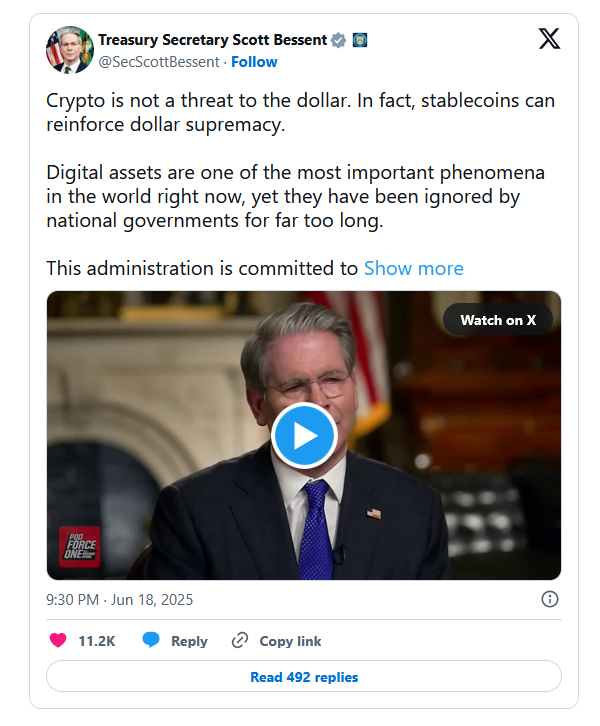Image resolution: width=600 pixels, height=726 pixels.
Task: Click the blue verified checkmark badge
Action: 338,40
